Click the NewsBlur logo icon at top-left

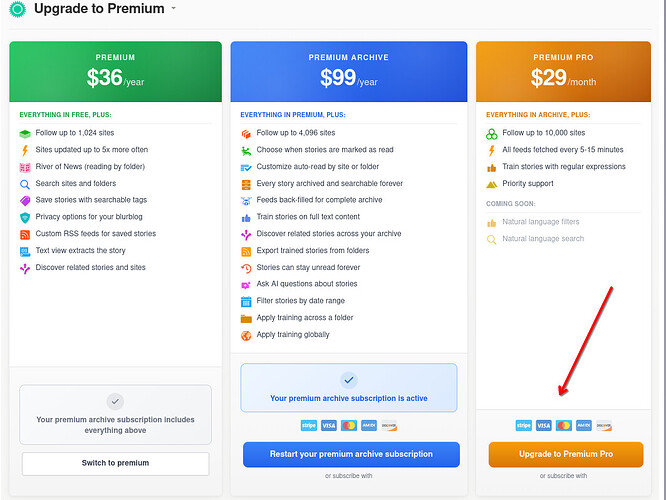[x=17, y=9]
